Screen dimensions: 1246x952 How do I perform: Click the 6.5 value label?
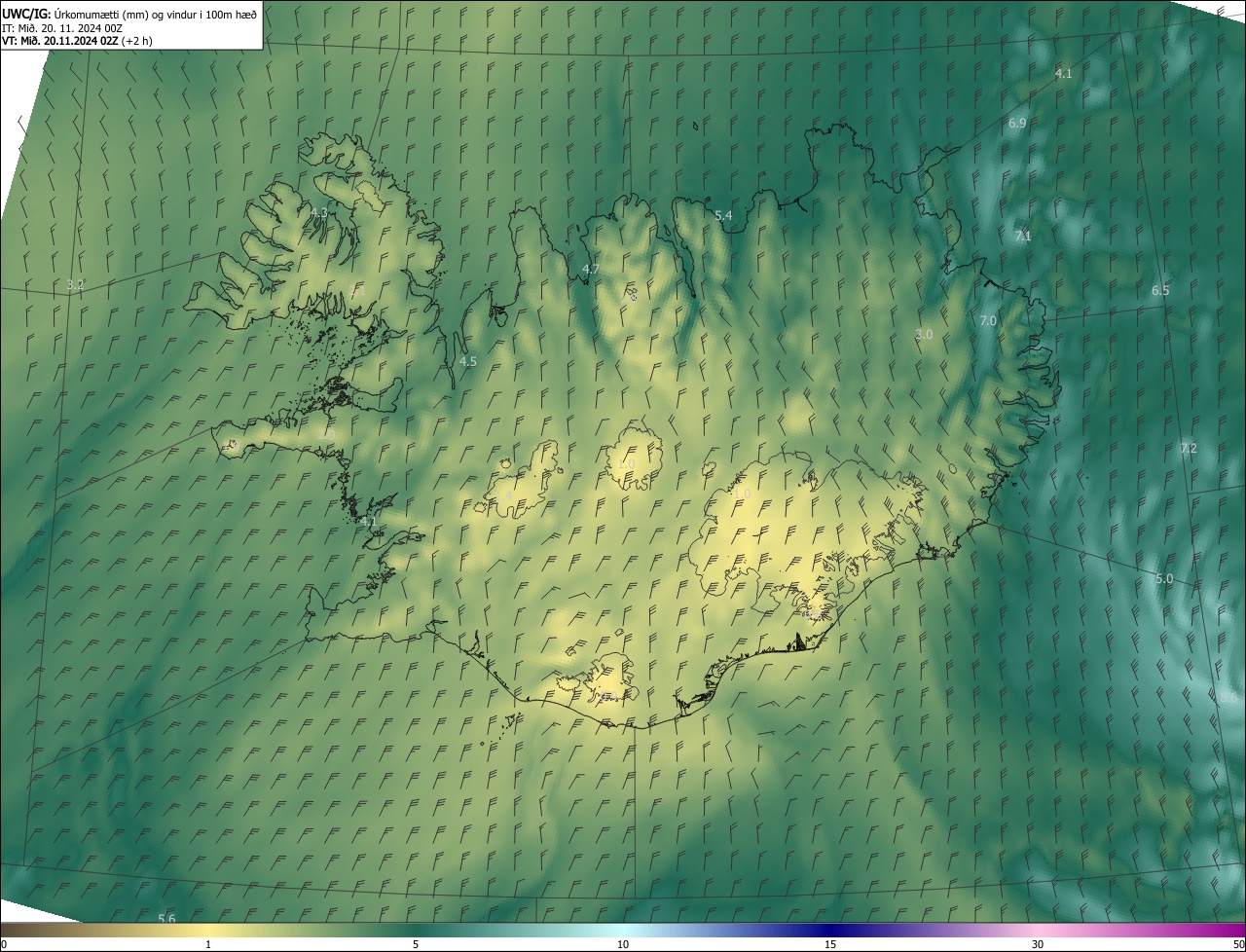(1160, 291)
